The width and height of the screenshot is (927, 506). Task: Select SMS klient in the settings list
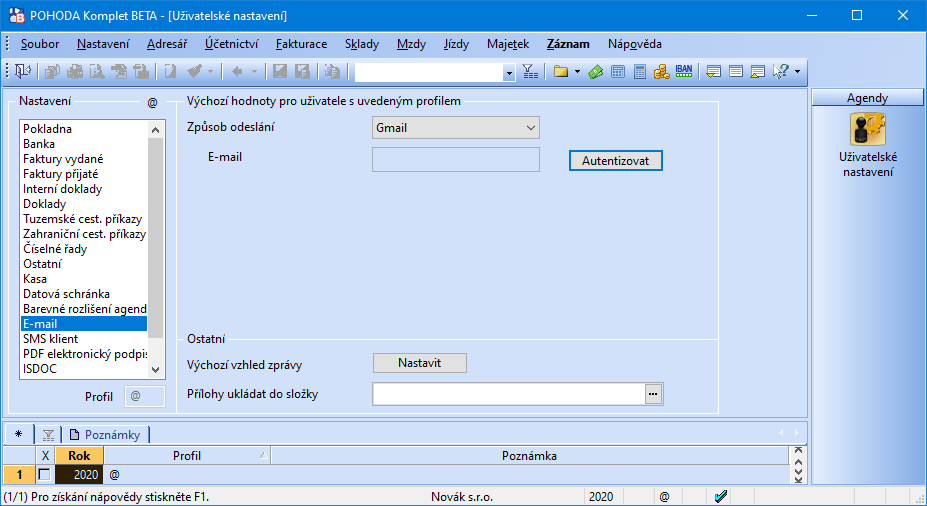point(84,339)
